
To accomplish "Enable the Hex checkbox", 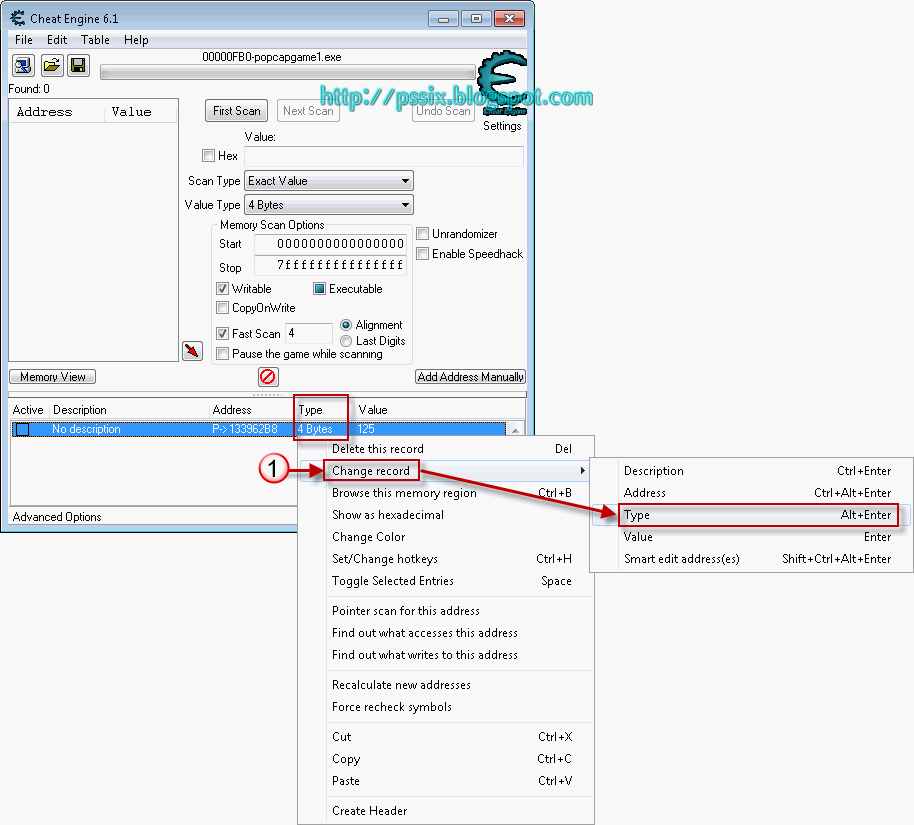I will (x=209, y=156).
